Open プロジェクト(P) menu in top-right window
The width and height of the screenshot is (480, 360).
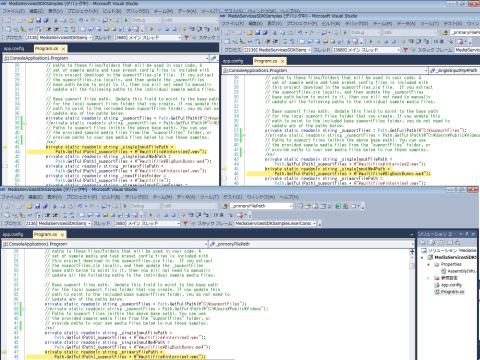pos(302,24)
